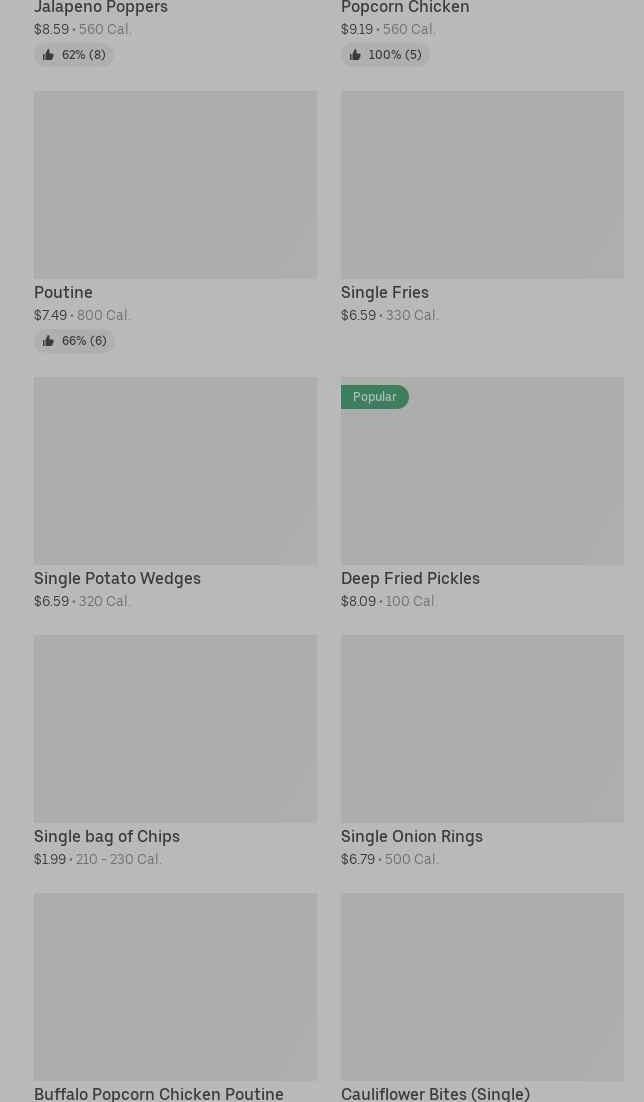Open the Single Potato Wedges photo
Image resolution: width=644 pixels, height=1102 pixels.
[x=175, y=471]
